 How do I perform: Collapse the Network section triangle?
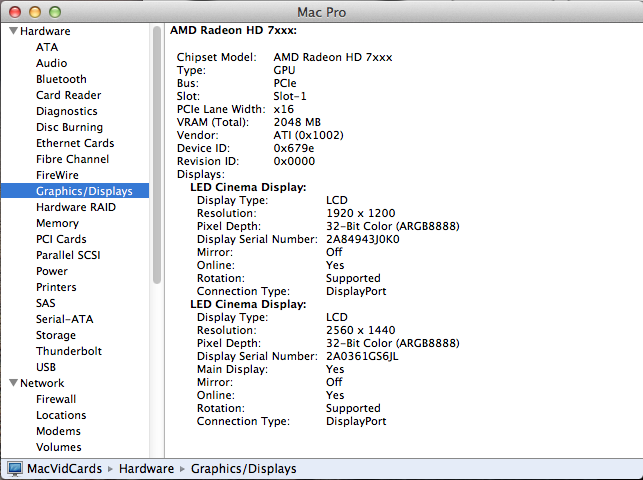pyautogui.click(x=14, y=383)
